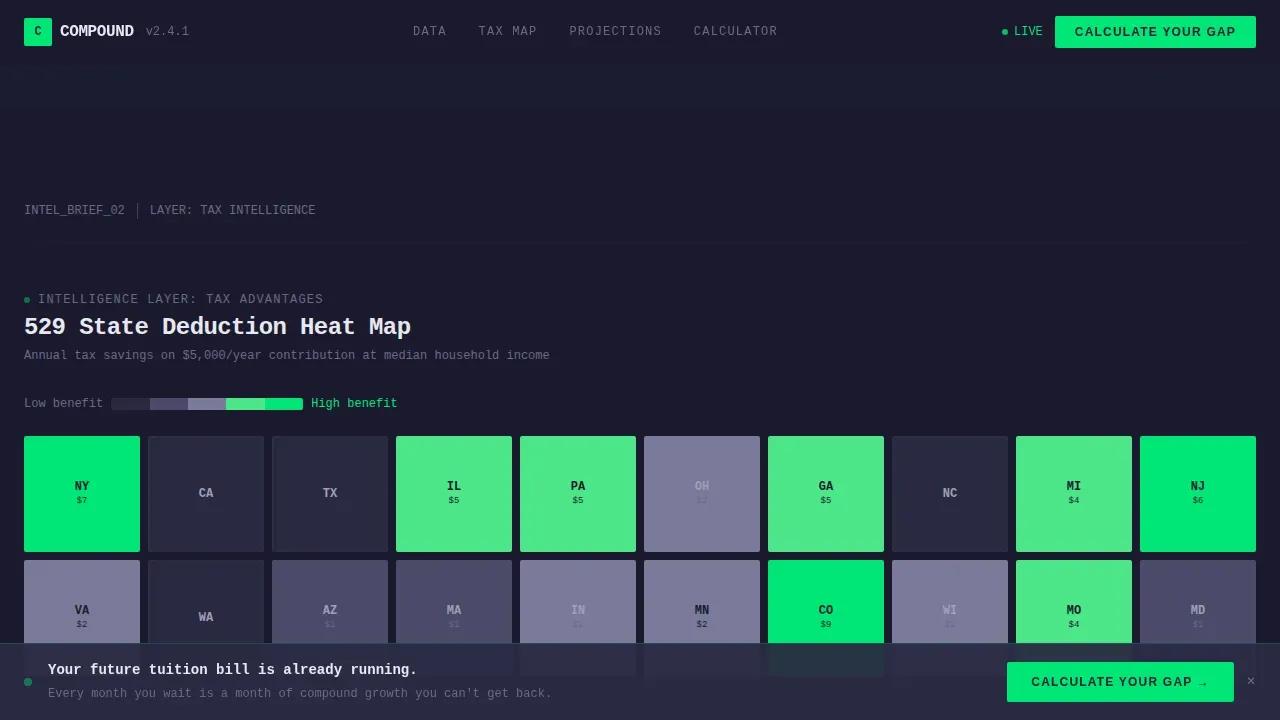Click the INTEL_BRIEF_02 label
1280x720 pixels.
(74, 211)
